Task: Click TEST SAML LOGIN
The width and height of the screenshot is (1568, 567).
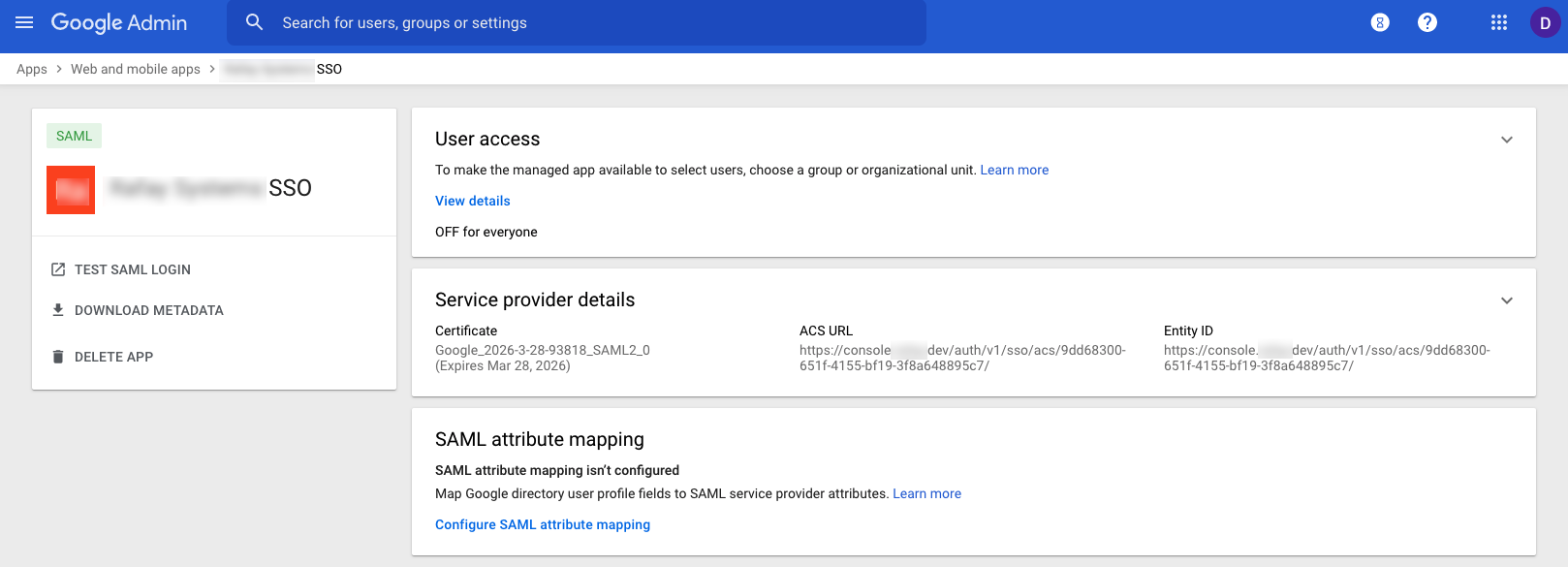Action: [x=133, y=269]
